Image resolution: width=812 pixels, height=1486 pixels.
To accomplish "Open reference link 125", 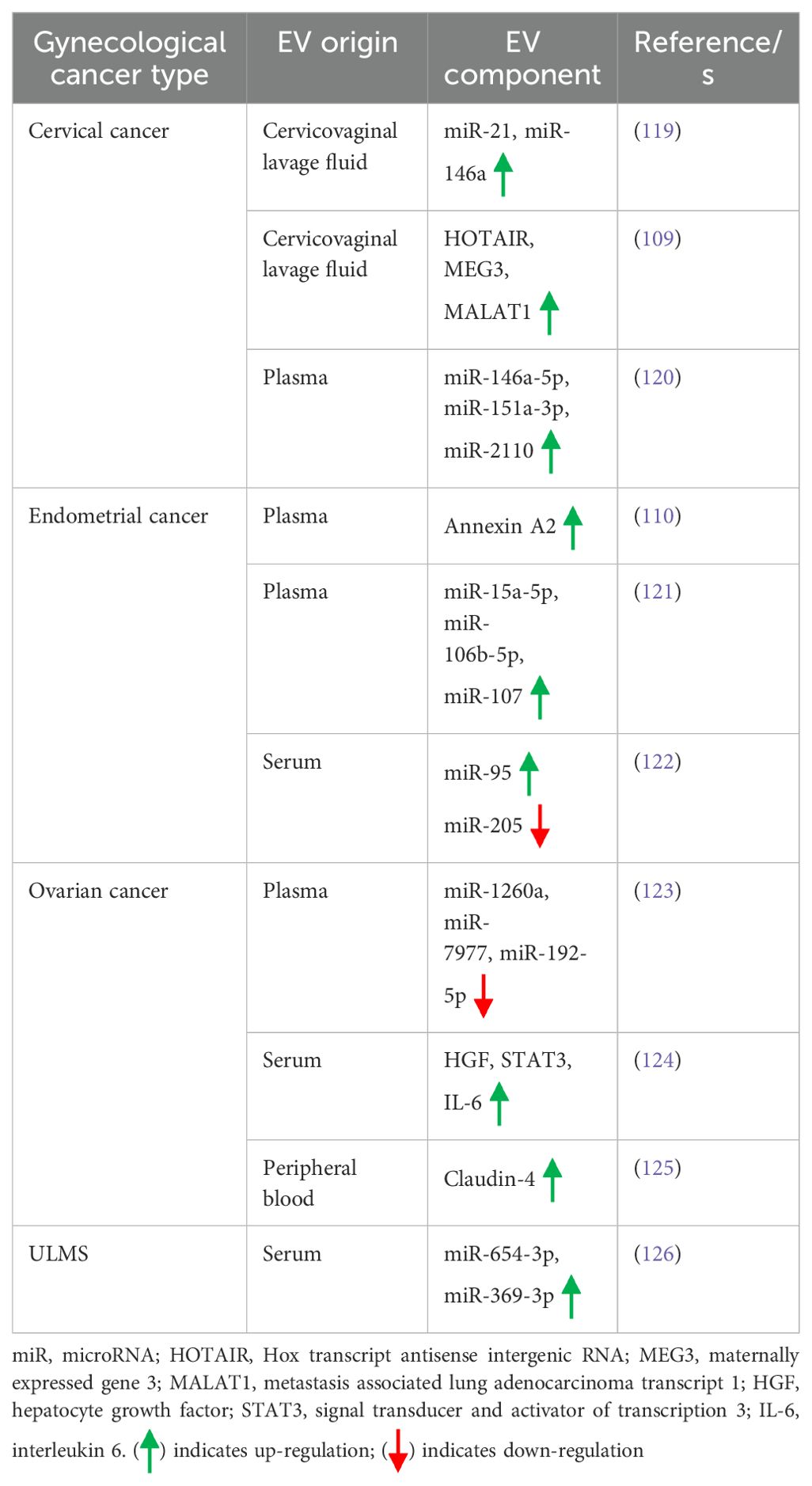I will coord(658,1168).
